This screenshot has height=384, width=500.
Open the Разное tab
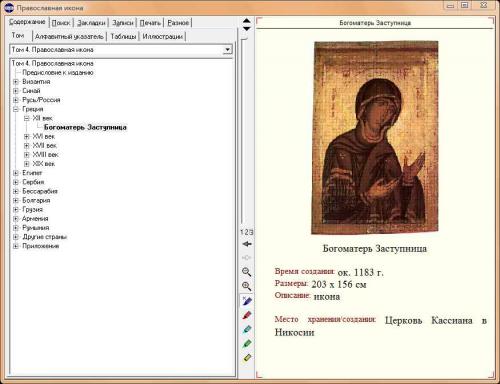pyautogui.click(x=178, y=23)
